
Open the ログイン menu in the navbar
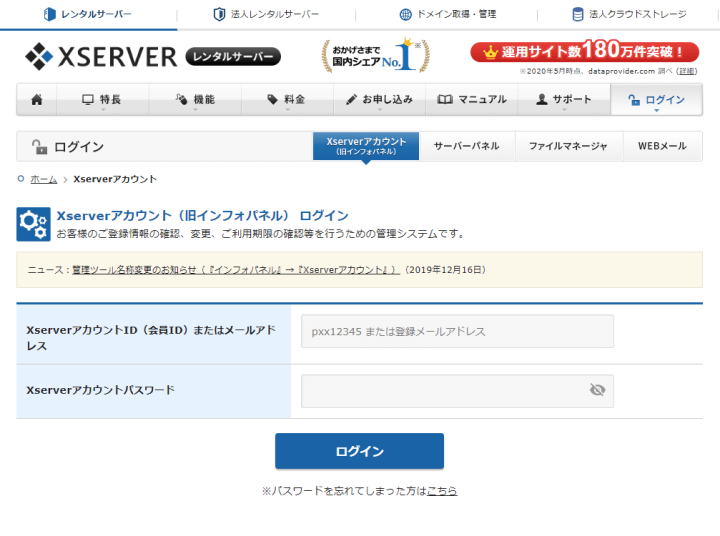click(656, 99)
